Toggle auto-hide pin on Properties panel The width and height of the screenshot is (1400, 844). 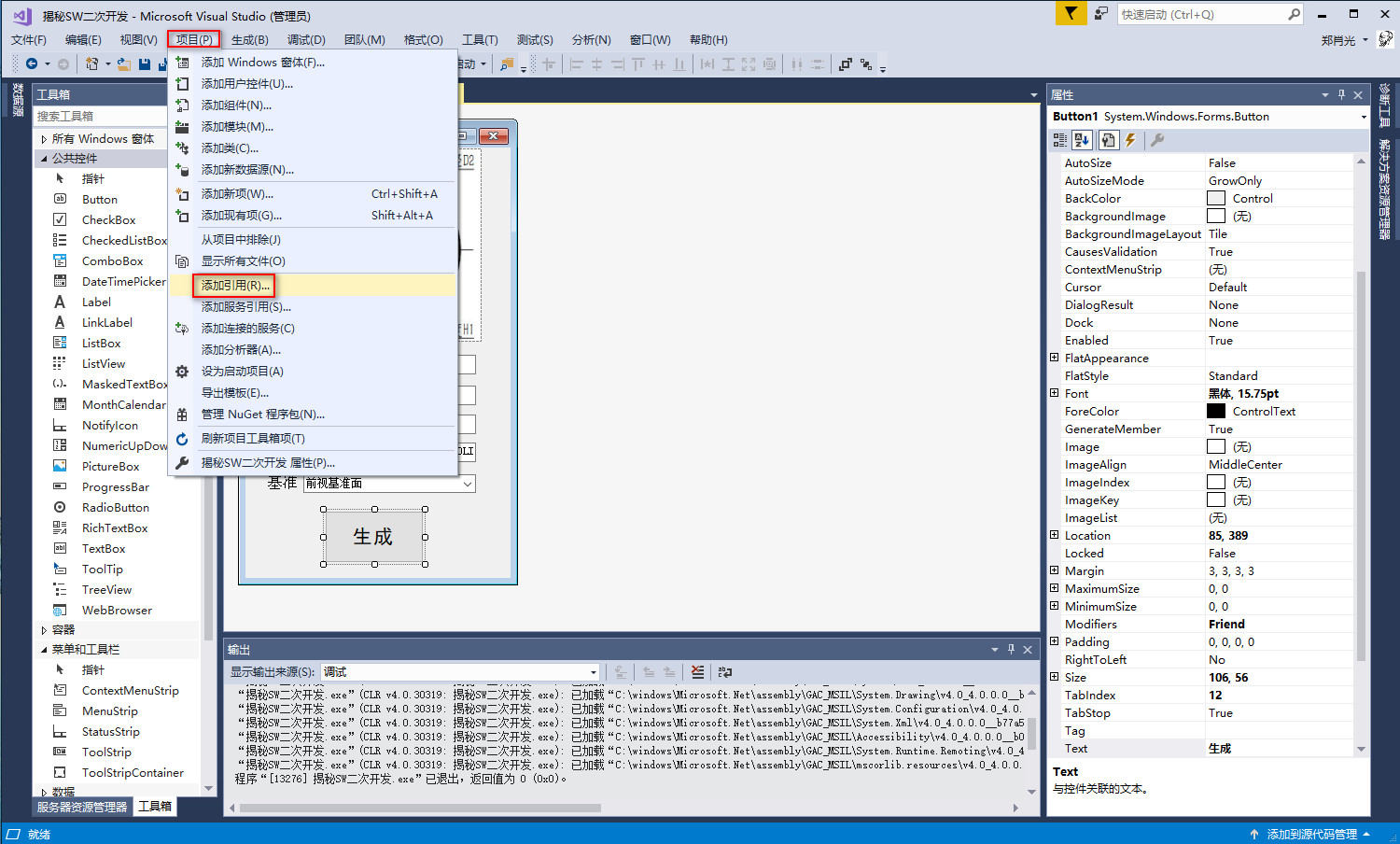click(x=1341, y=94)
